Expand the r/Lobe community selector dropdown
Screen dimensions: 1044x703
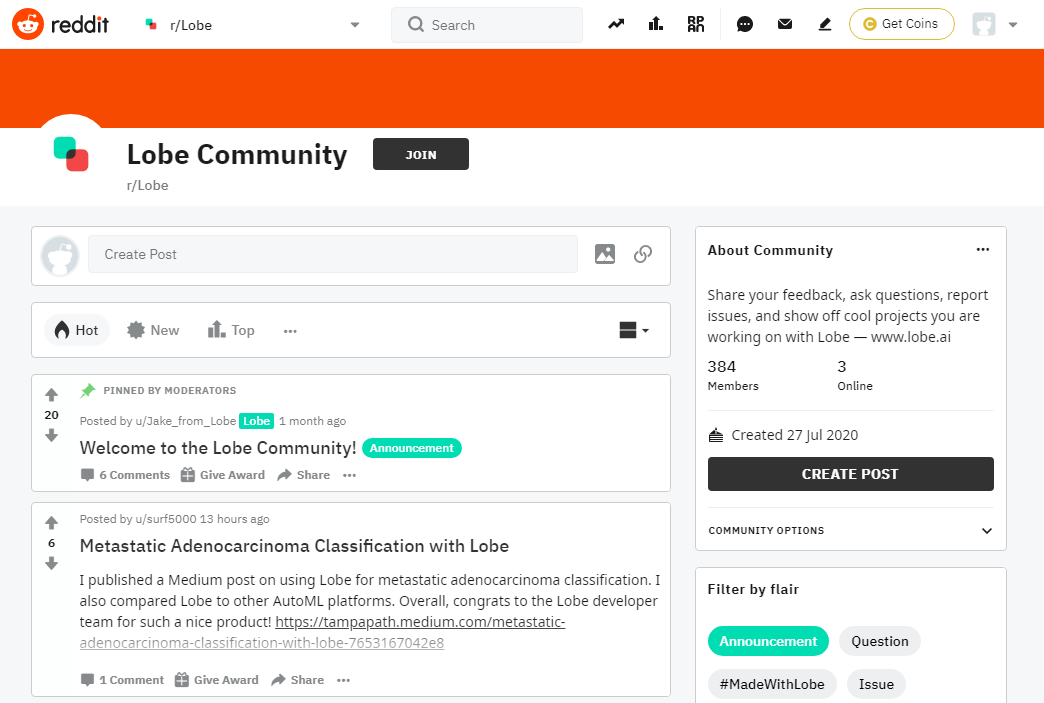point(354,23)
